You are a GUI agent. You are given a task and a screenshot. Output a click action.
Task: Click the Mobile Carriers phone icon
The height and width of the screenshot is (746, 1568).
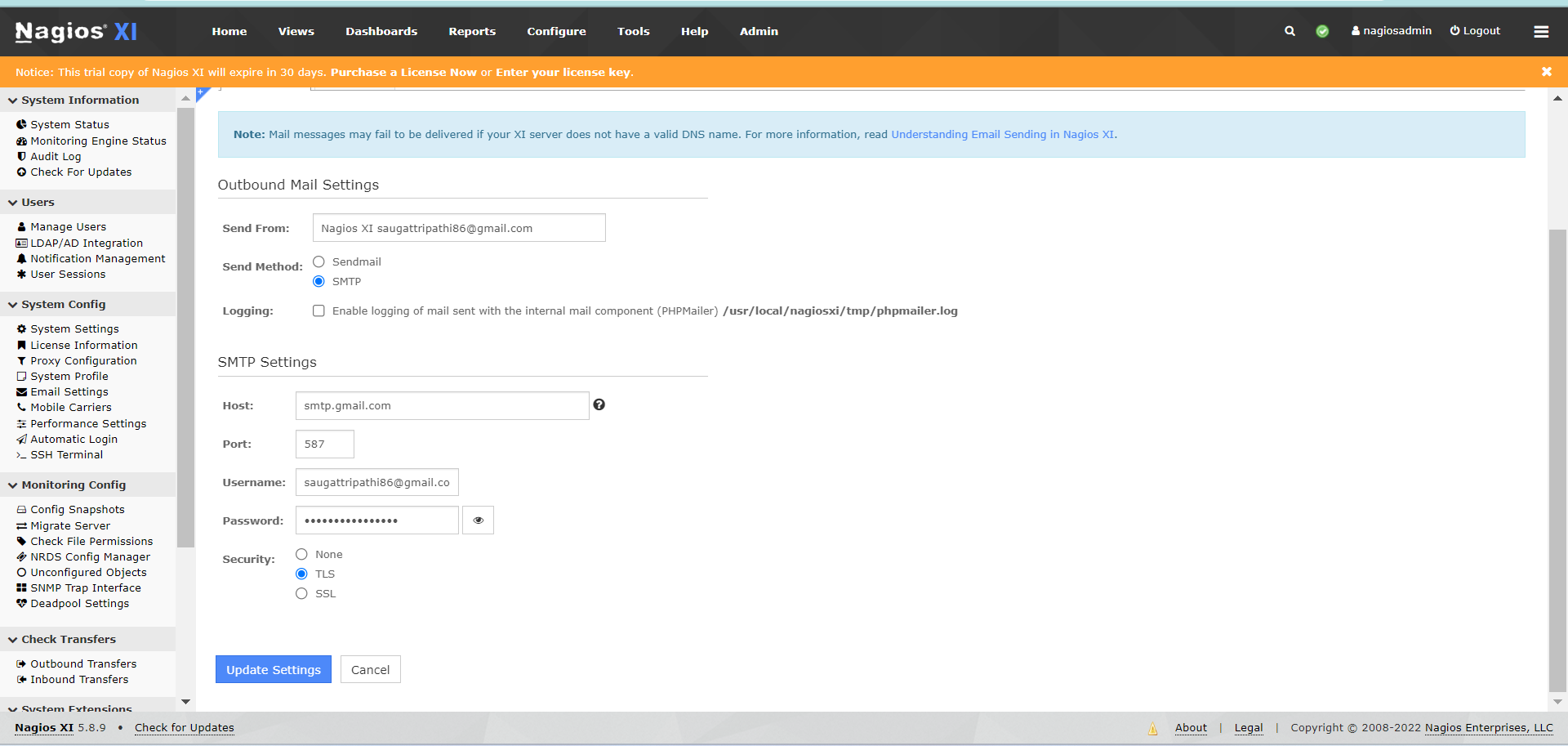pyautogui.click(x=21, y=407)
